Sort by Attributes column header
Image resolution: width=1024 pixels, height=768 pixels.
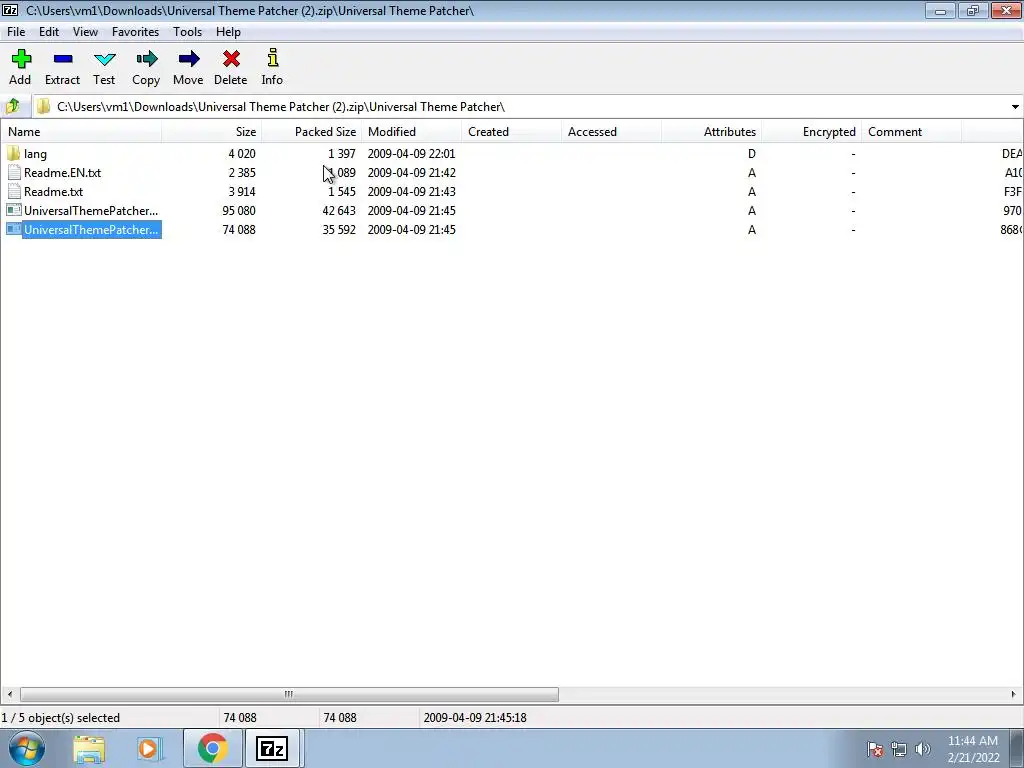pyautogui.click(x=711, y=131)
